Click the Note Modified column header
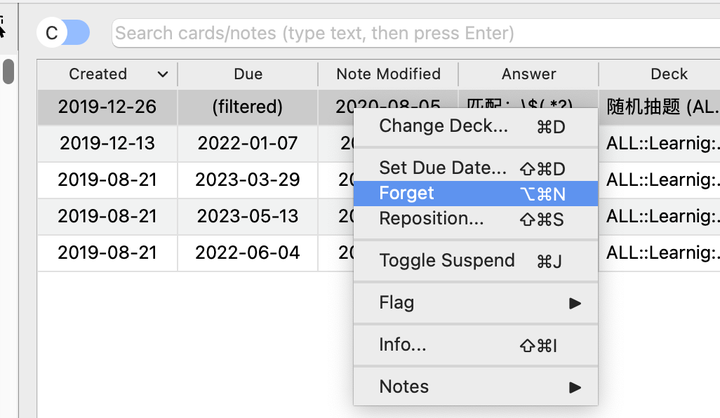The image size is (720, 418). [x=388, y=74]
